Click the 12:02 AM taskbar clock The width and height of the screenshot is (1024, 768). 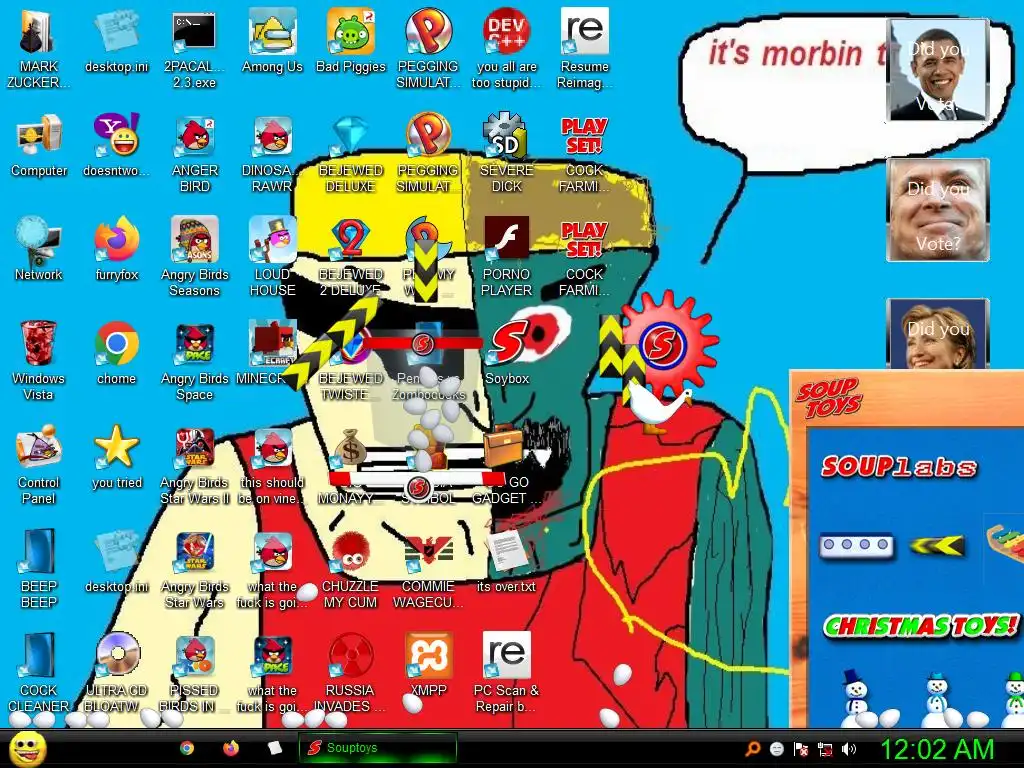(937, 748)
